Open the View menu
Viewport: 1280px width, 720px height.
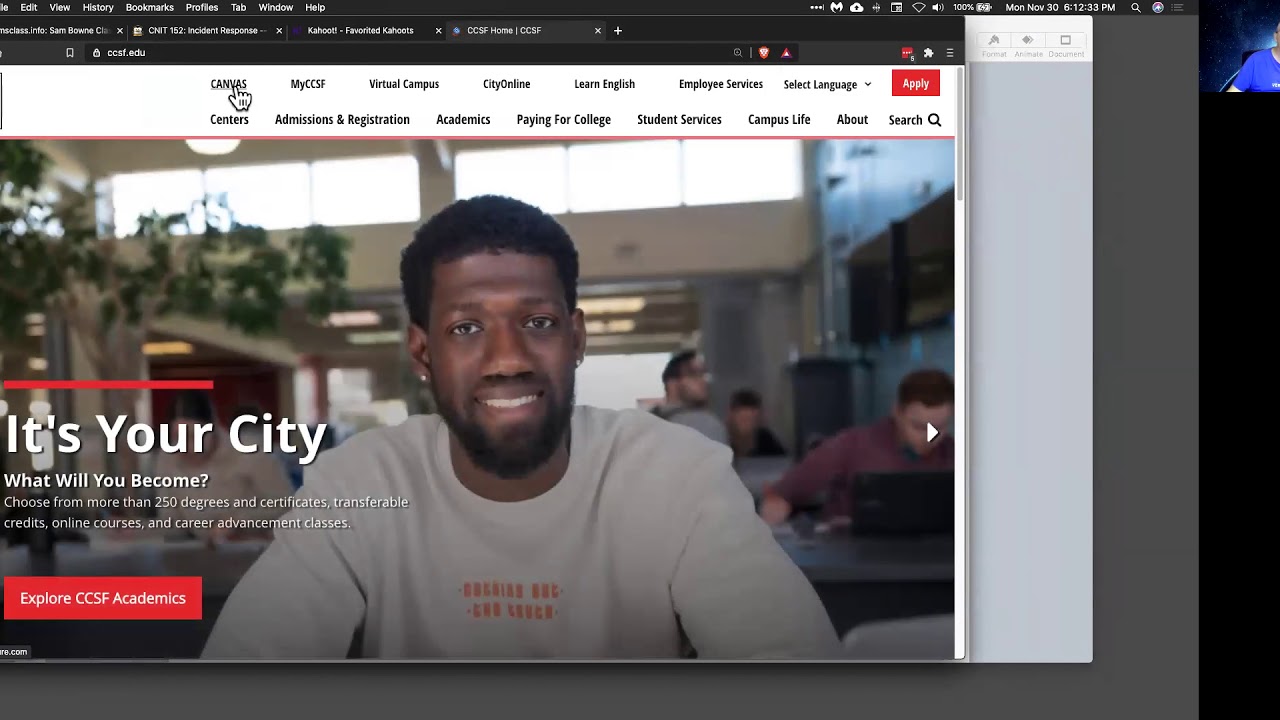point(60,7)
